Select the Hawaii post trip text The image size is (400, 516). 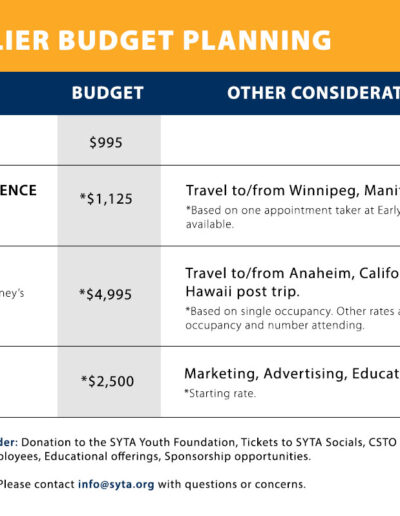[242, 292]
